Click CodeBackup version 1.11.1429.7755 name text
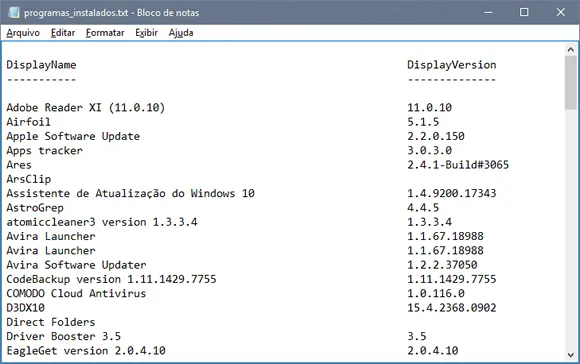Image resolution: width=580 pixels, height=364 pixels. pyautogui.click(x=111, y=279)
